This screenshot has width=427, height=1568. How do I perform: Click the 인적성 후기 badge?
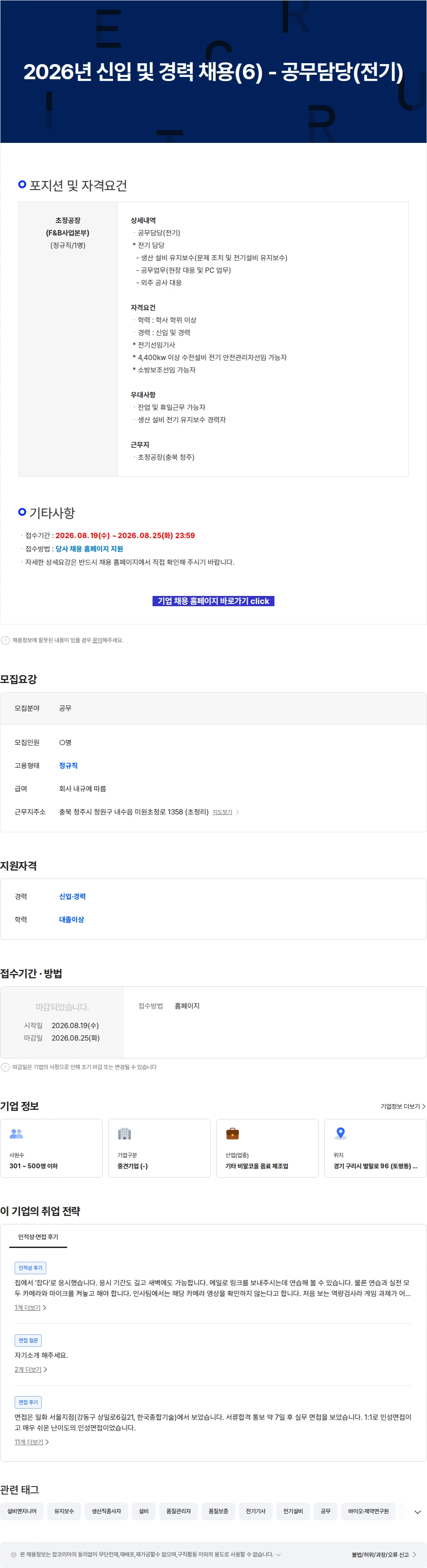30,1268
